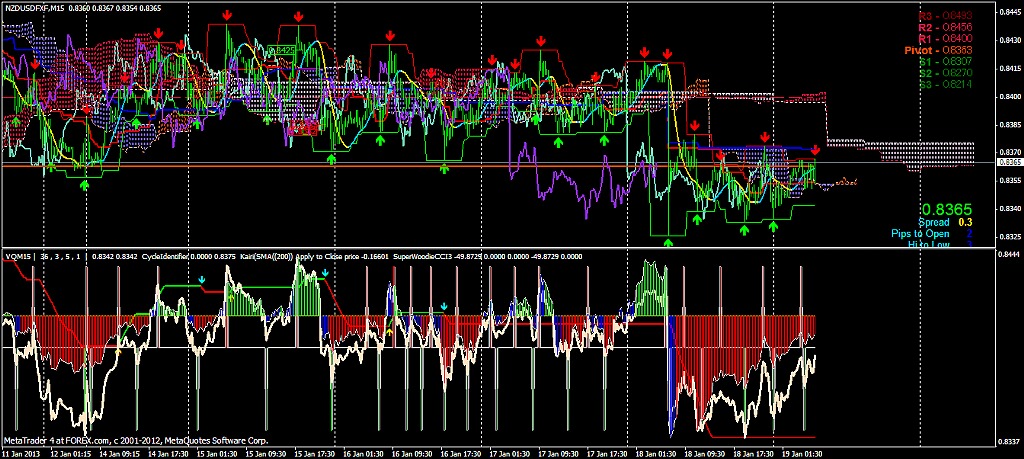
Task: Click the 0.8430 price axis label
Action: (1010, 40)
